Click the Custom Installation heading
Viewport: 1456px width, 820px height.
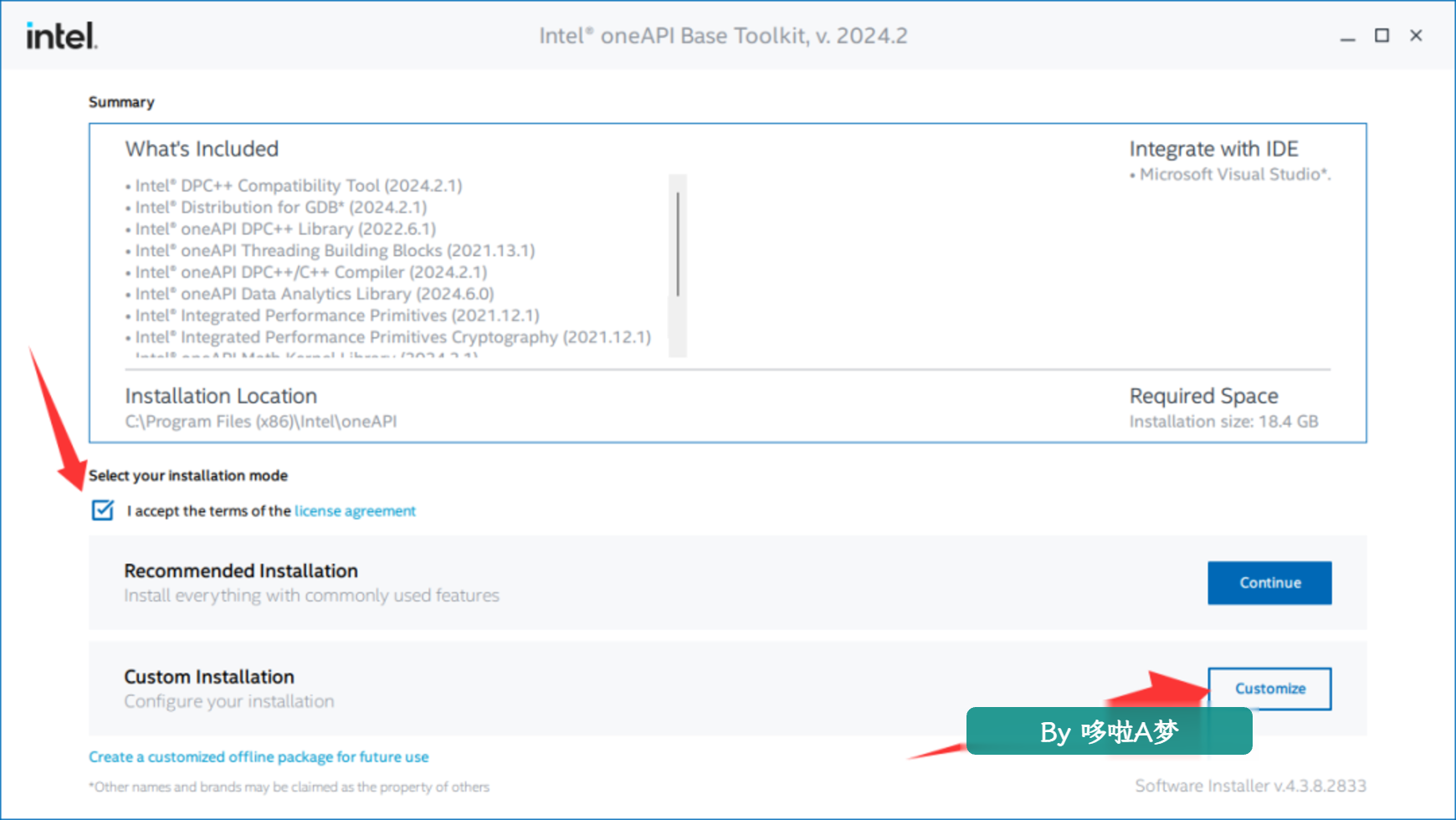click(x=209, y=676)
